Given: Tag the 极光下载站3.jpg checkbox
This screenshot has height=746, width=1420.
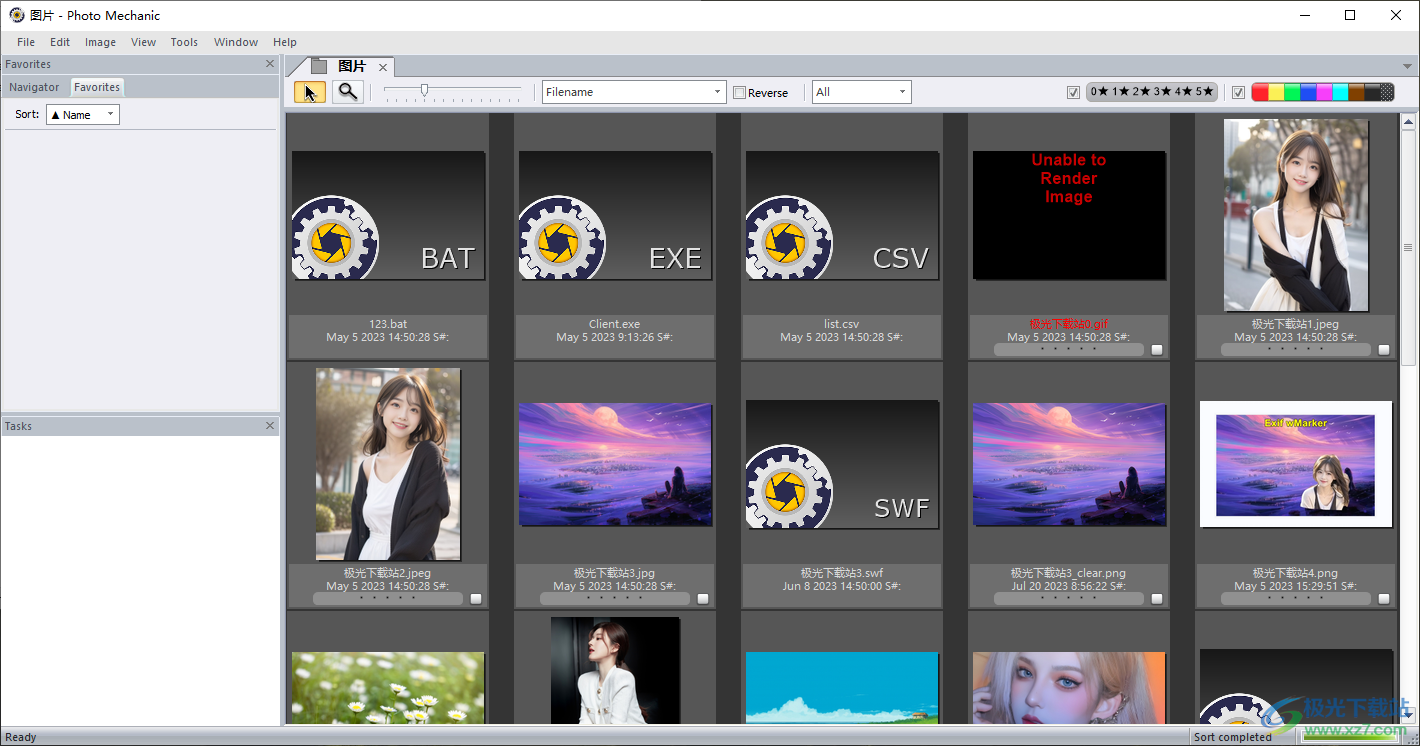Looking at the screenshot, I should click(703, 599).
